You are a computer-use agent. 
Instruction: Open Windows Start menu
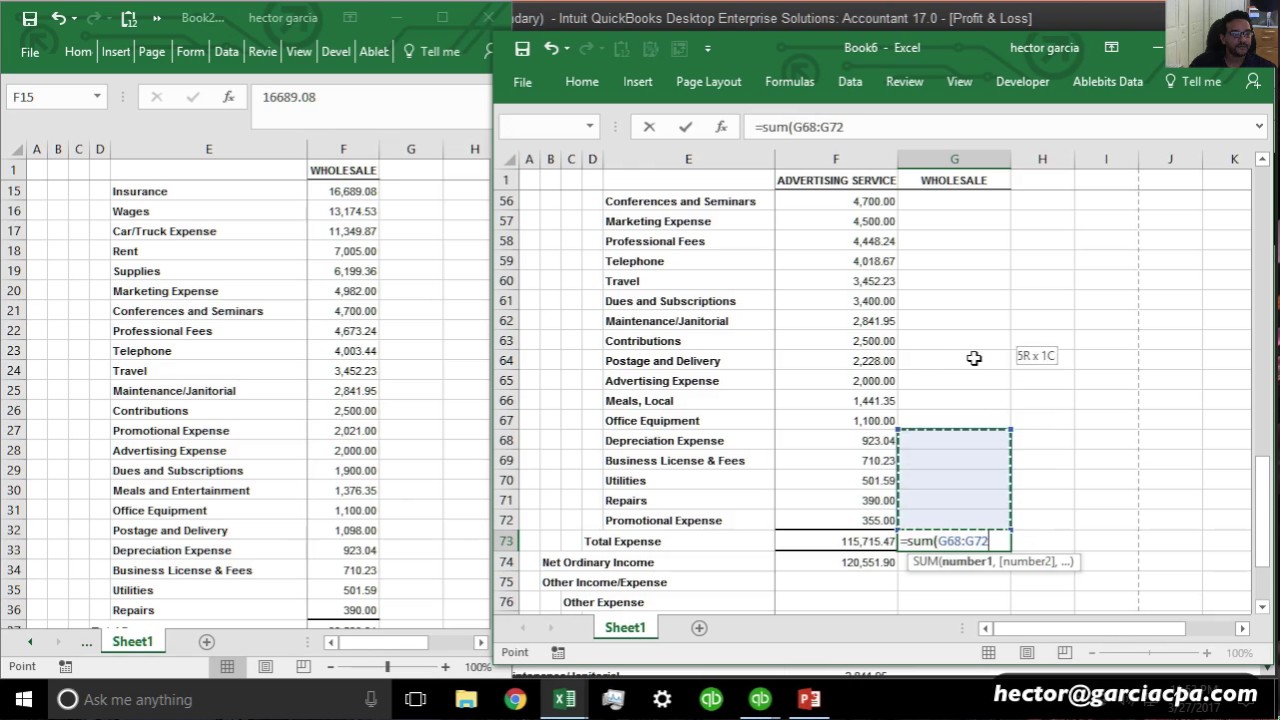tap(24, 699)
